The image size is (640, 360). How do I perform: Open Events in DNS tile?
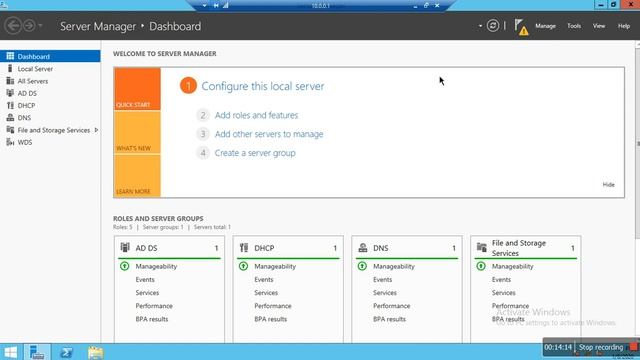(x=382, y=280)
